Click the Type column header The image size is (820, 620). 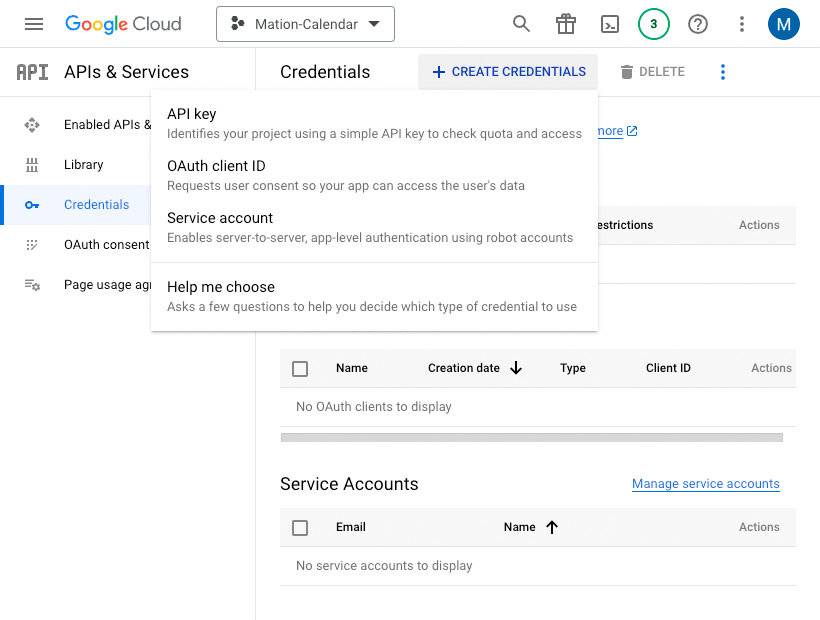573,368
